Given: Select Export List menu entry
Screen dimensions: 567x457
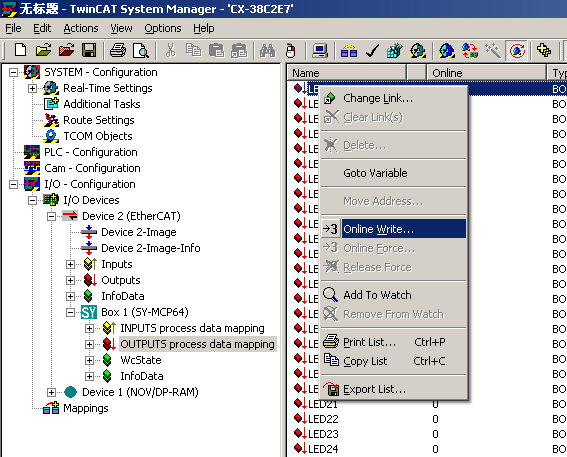Looking at the screenshot, I should [393, 389].
